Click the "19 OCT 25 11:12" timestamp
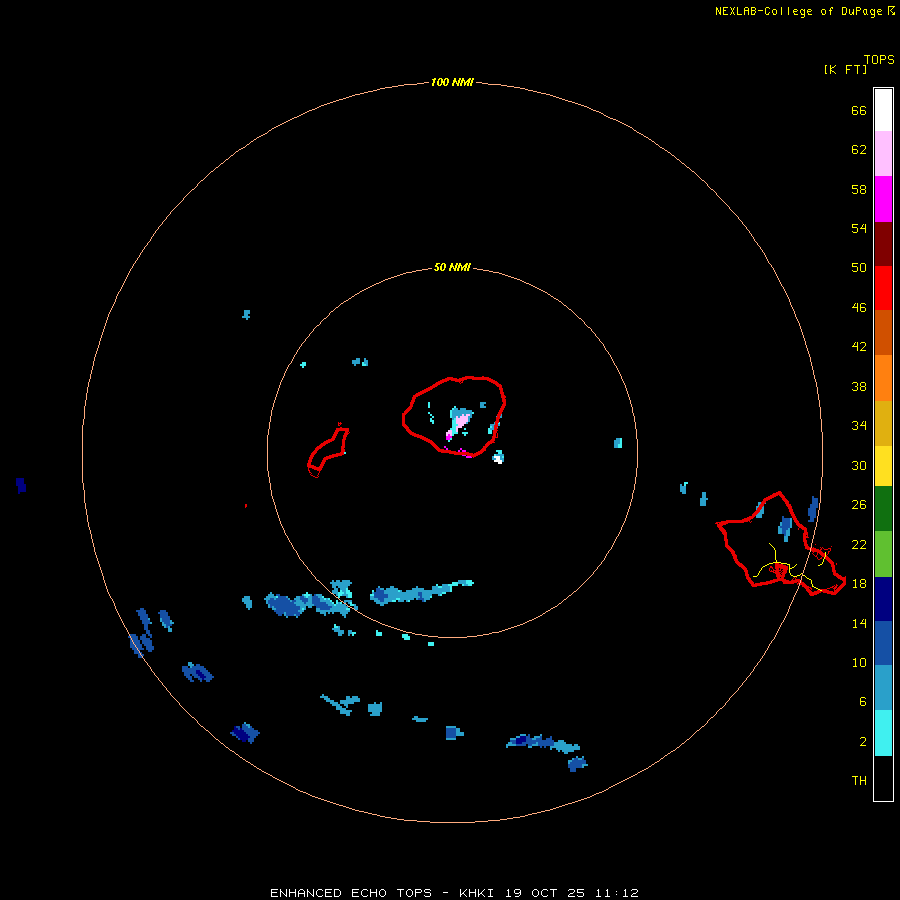900x900 pixels. [572, 893]
